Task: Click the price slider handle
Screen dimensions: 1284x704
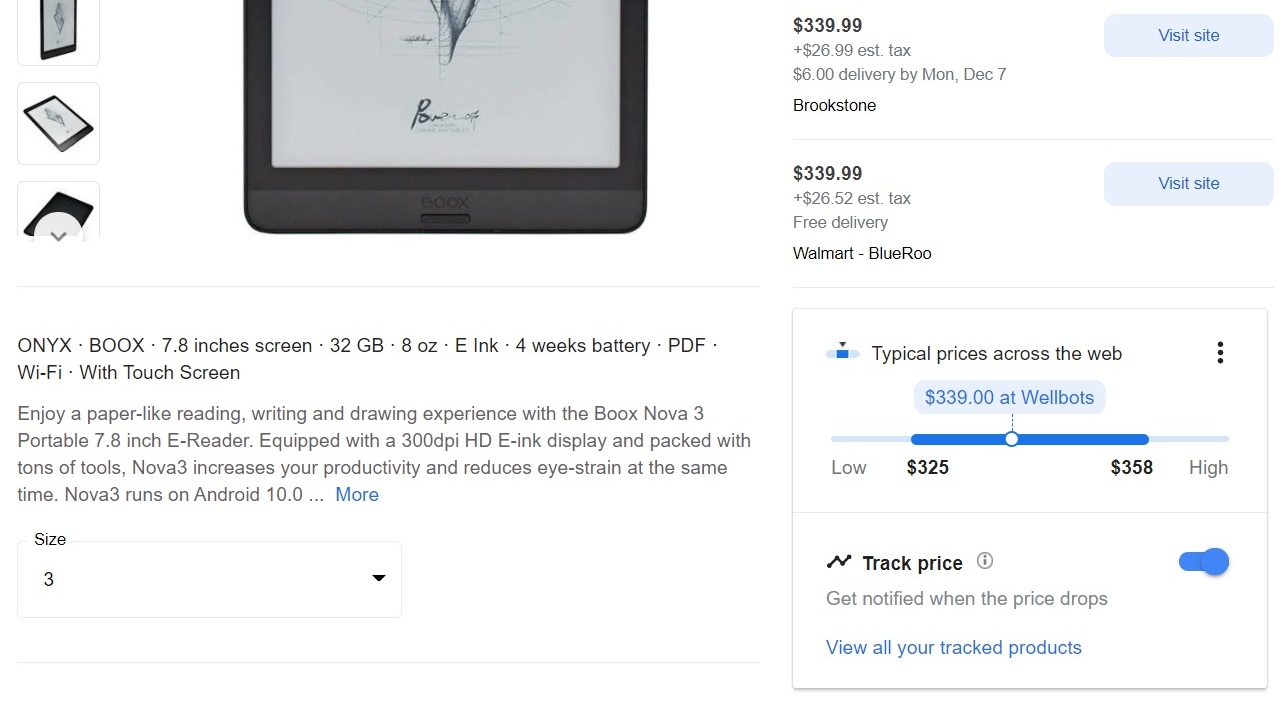Action: pyautogui.click(x=1011, y=439)
